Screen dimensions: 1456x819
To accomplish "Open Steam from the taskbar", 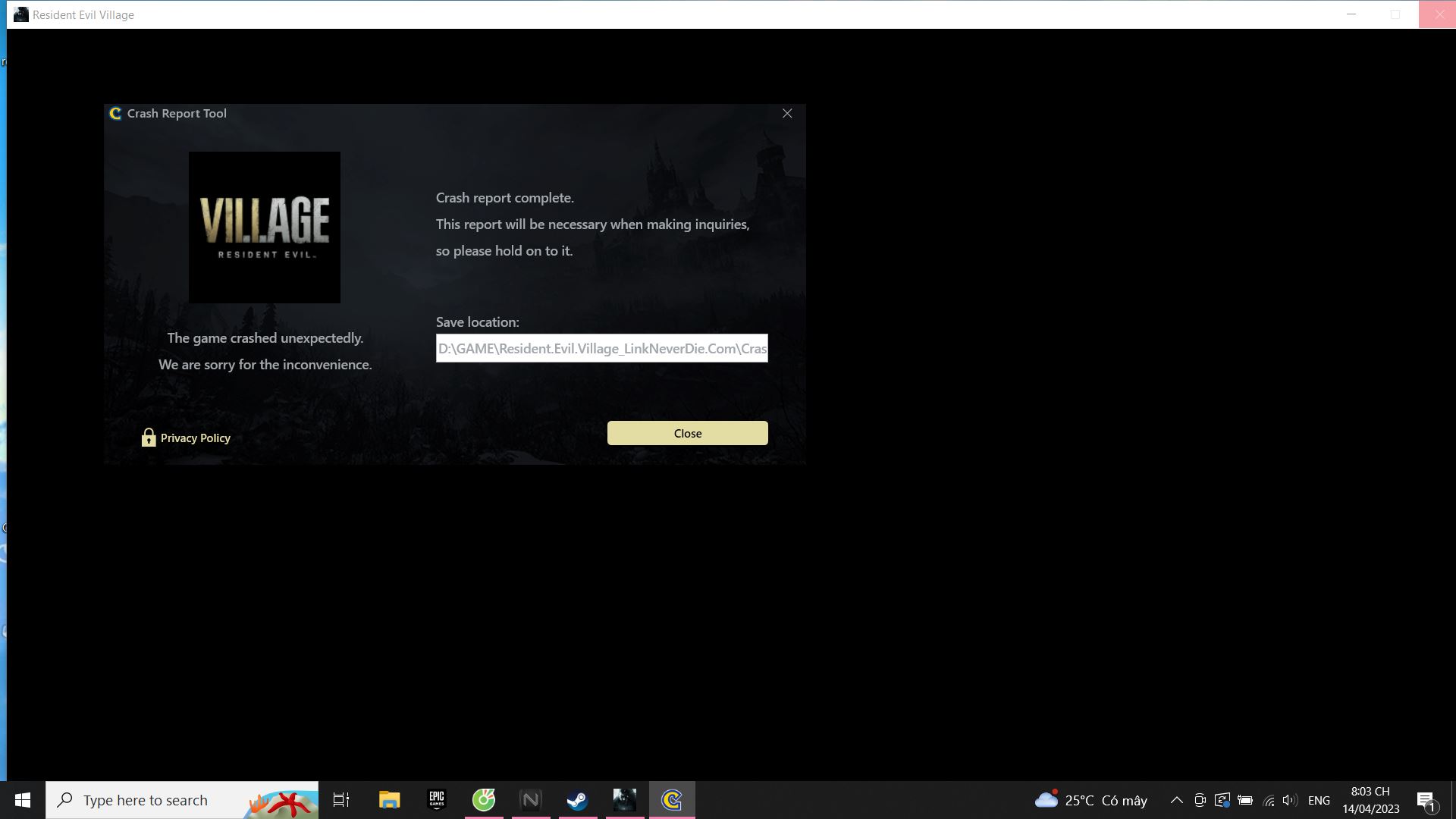I will [577, 800].
